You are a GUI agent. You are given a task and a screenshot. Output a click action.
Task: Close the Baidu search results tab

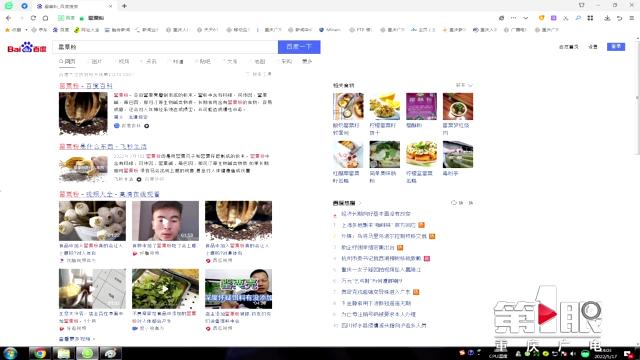pyautogui.click(x=110, y=6)
